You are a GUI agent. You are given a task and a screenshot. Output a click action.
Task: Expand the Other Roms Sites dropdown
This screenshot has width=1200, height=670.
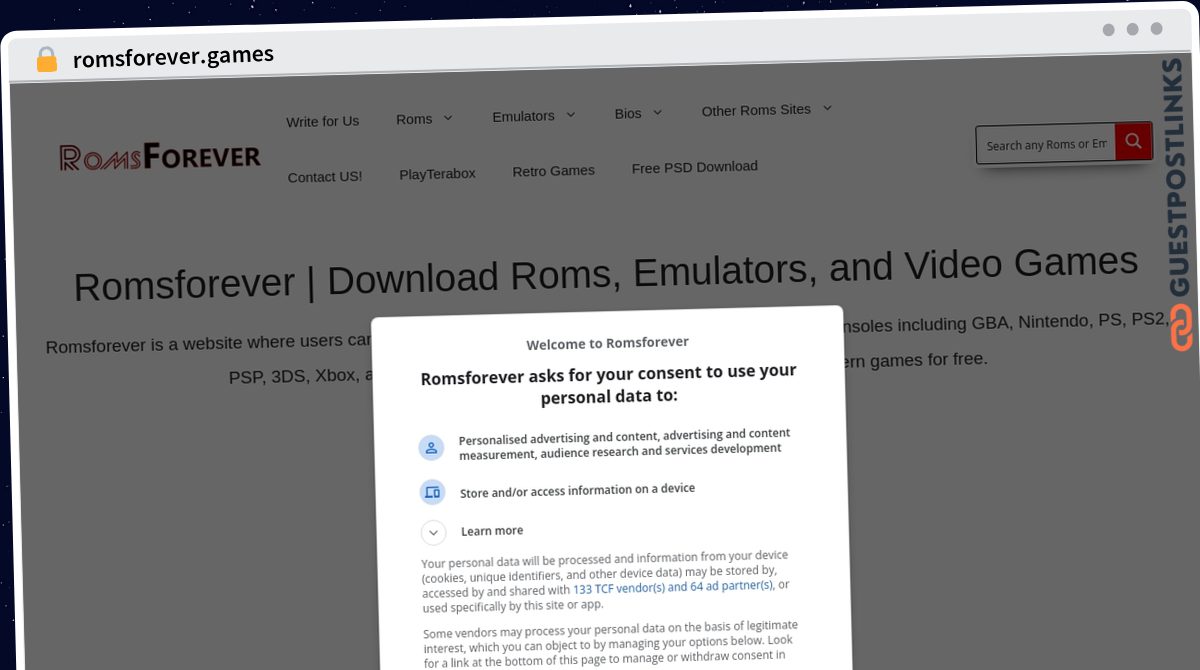pyautogui.click(x=767, y=110)
